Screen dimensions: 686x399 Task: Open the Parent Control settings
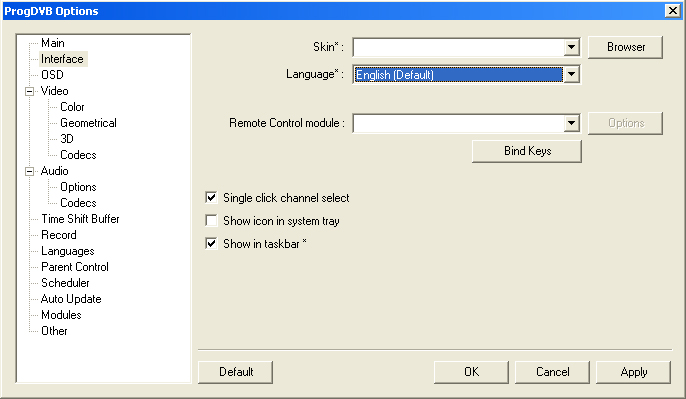click(75, 267)
